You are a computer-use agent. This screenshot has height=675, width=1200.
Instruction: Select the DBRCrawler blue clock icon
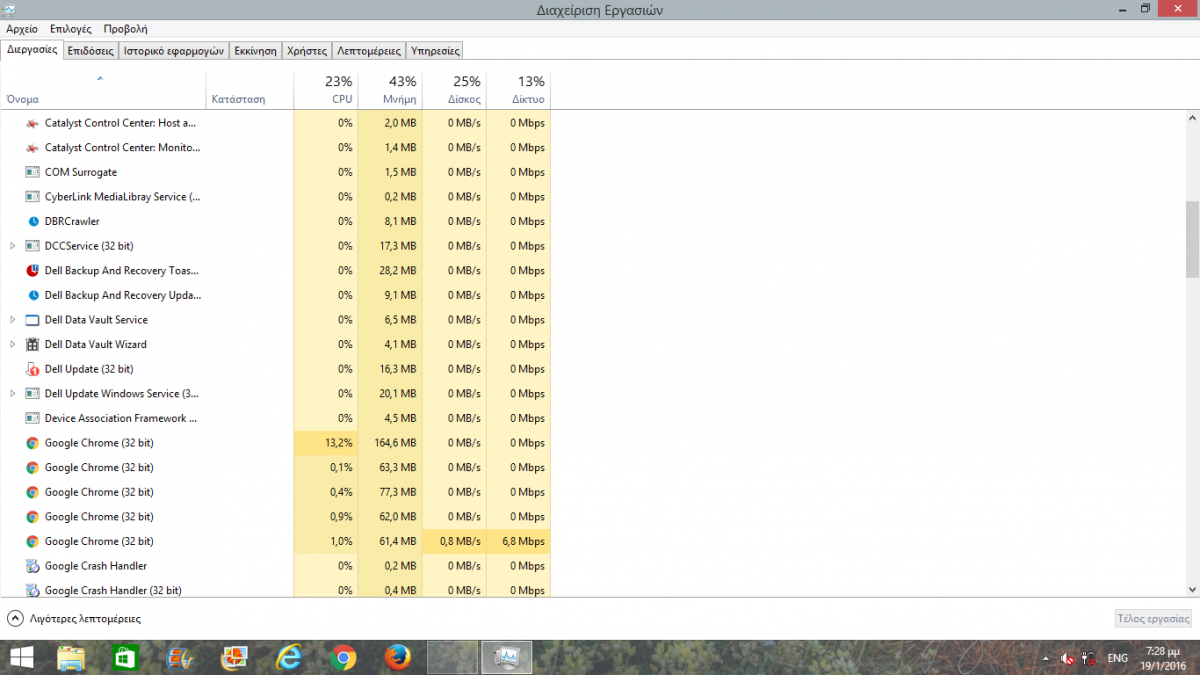[32, 221]
